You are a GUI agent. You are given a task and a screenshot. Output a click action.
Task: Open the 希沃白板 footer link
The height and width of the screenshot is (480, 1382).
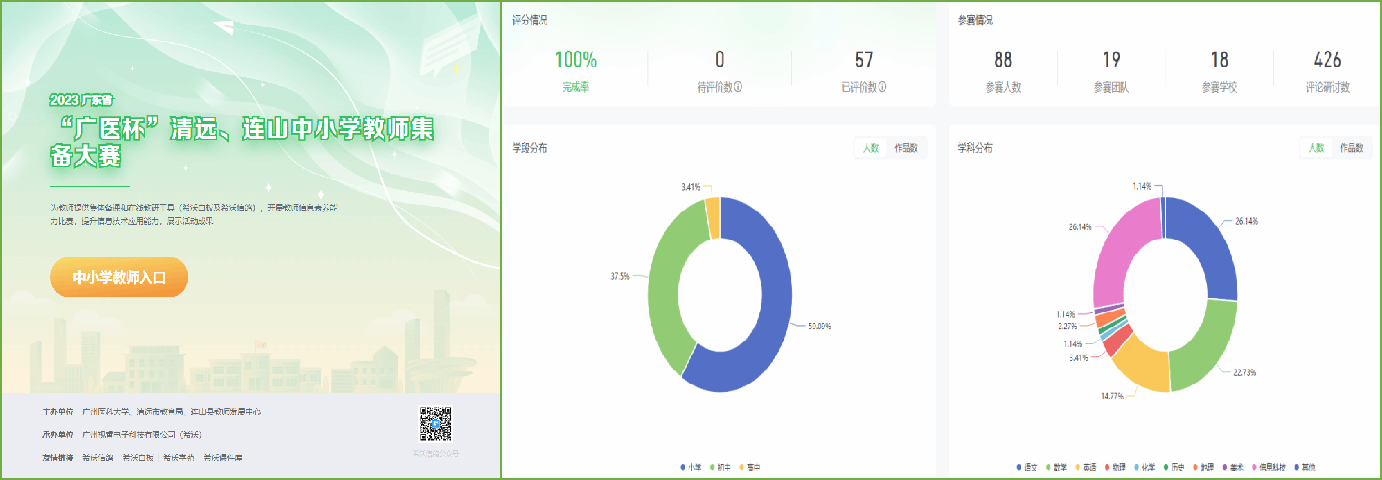138,457
